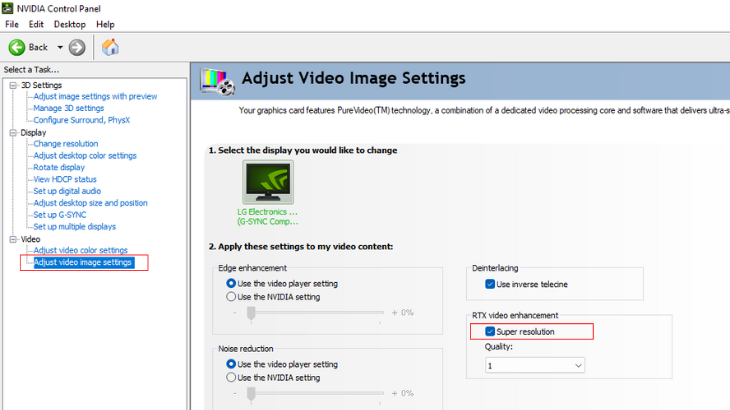Image resolution: width=730 pixels, height=410 pixels.
Task: Select Adjust video image settings
Action: click(83, 262)
